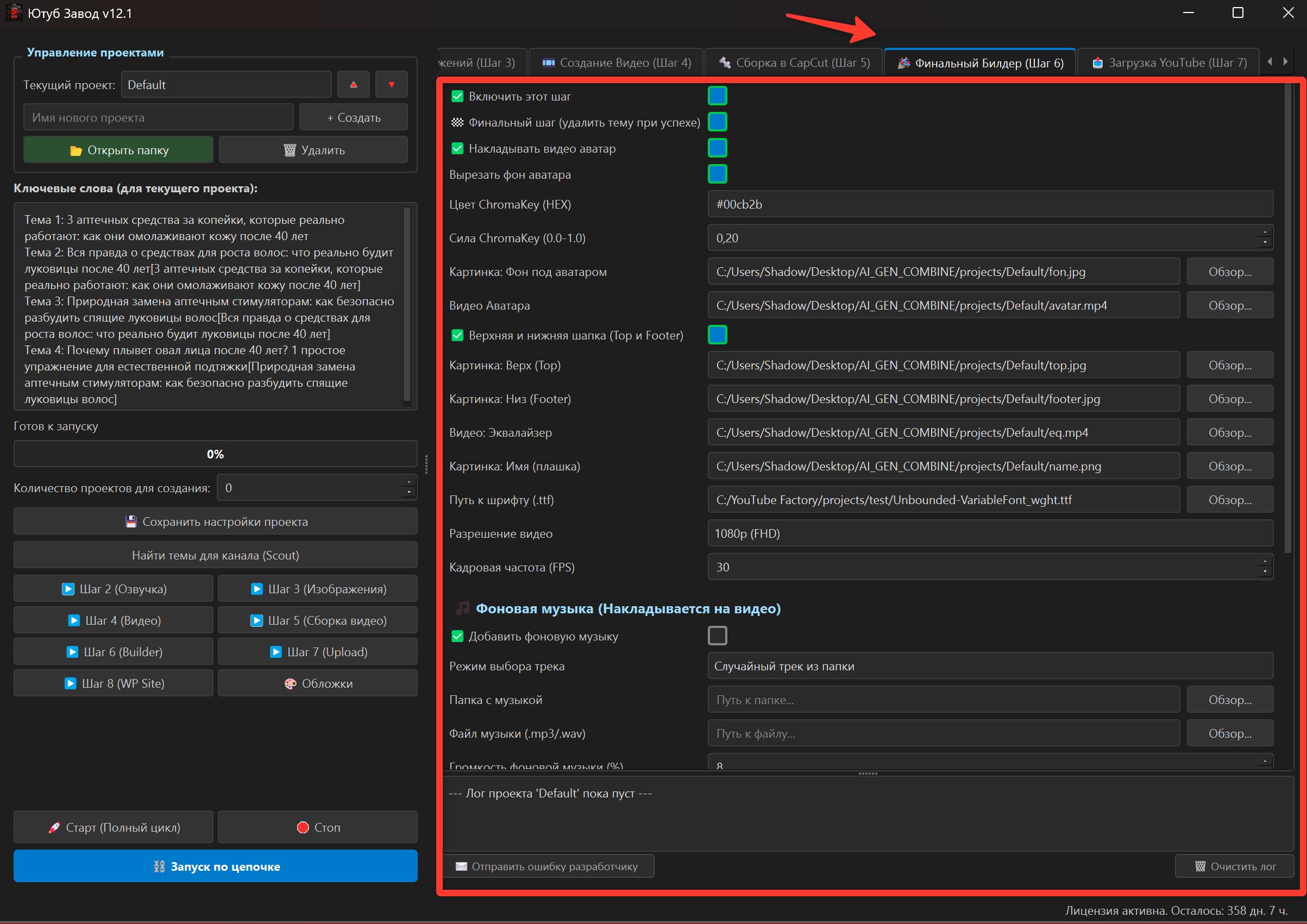Go to Загрузка YouTube (Шаг 7) tab
Screen dimensions: 1307x924
pyautogui.click(x=1168, y=62)
